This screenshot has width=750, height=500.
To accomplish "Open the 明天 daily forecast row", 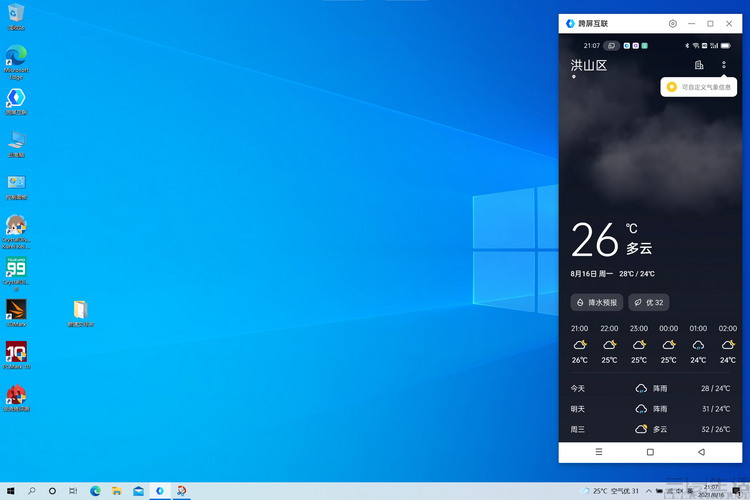I will click(651, 409).
